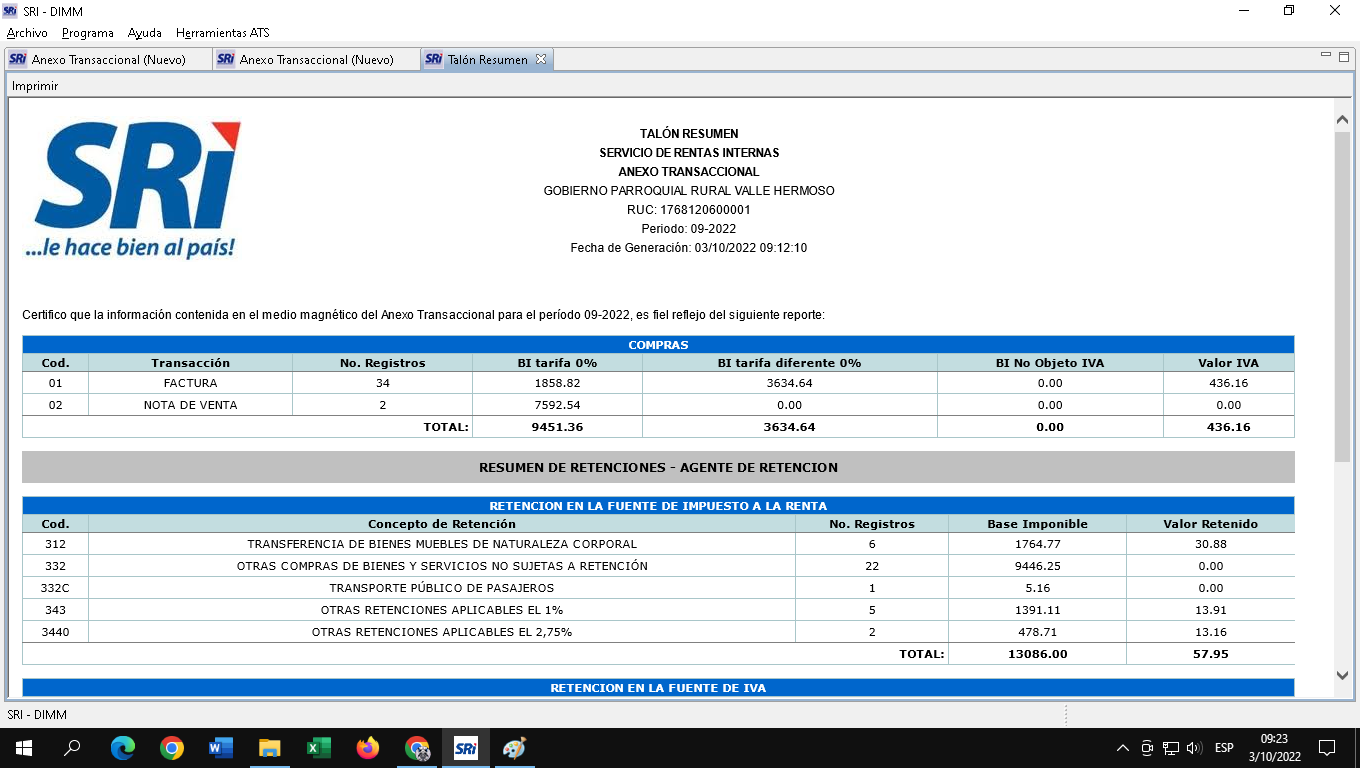Open the Herramientas ATS menu
The height and width of the screenshot is (768, 1360).
tap(222, 33)
